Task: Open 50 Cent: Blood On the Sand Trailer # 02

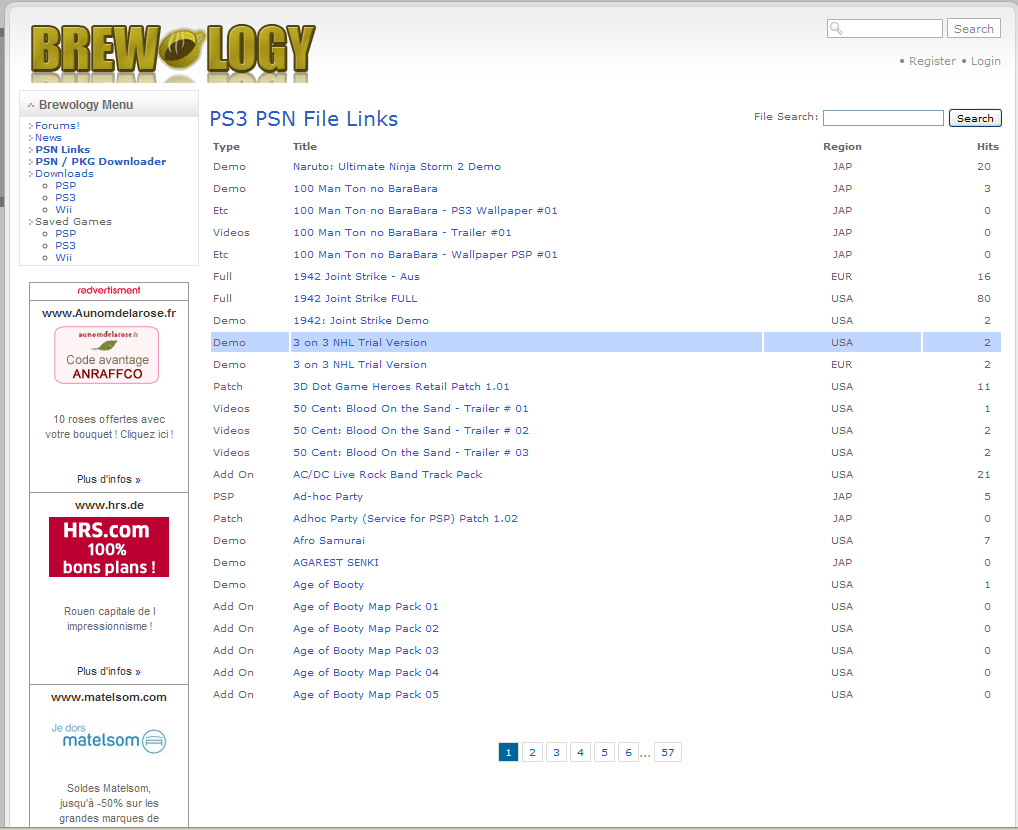Action: (411, 431)
